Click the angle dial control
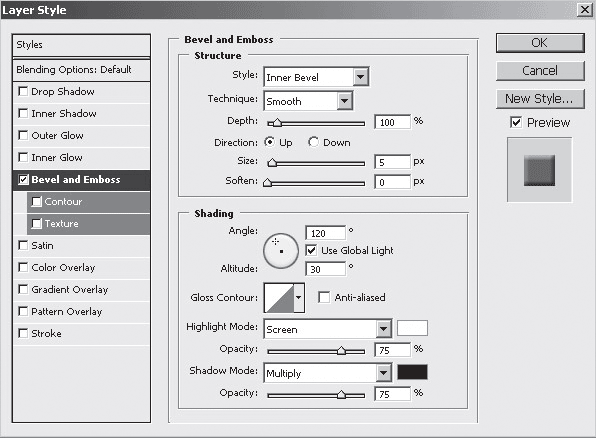596x438 pixels. 281,251
